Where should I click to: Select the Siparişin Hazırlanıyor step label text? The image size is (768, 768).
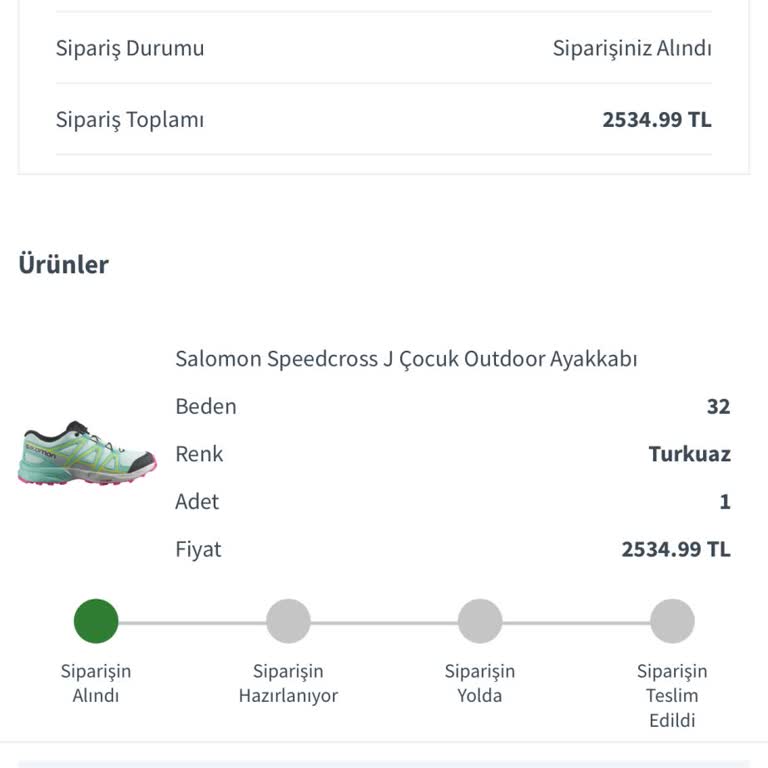click(288, 683)
